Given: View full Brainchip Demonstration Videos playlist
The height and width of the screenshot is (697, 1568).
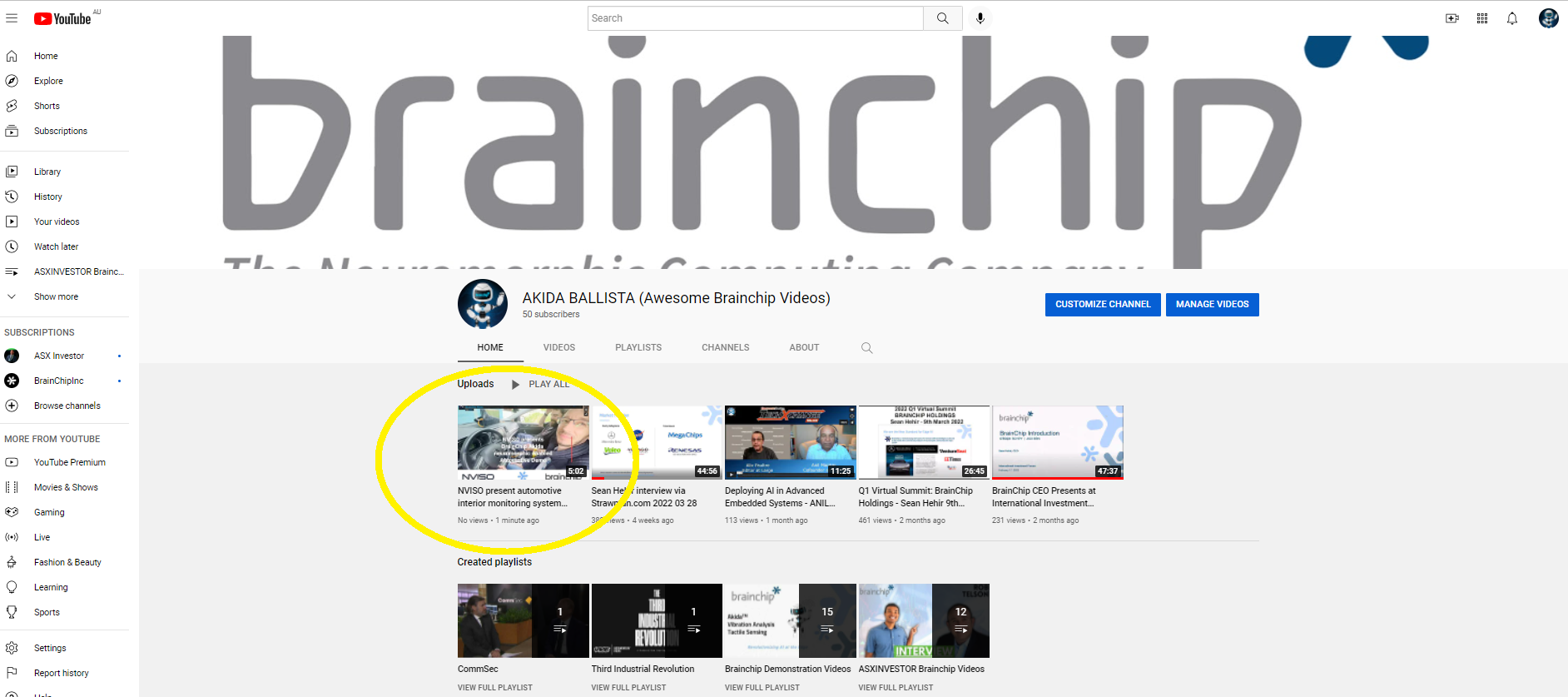Looking at the screenshot, I should click(762, 688).
